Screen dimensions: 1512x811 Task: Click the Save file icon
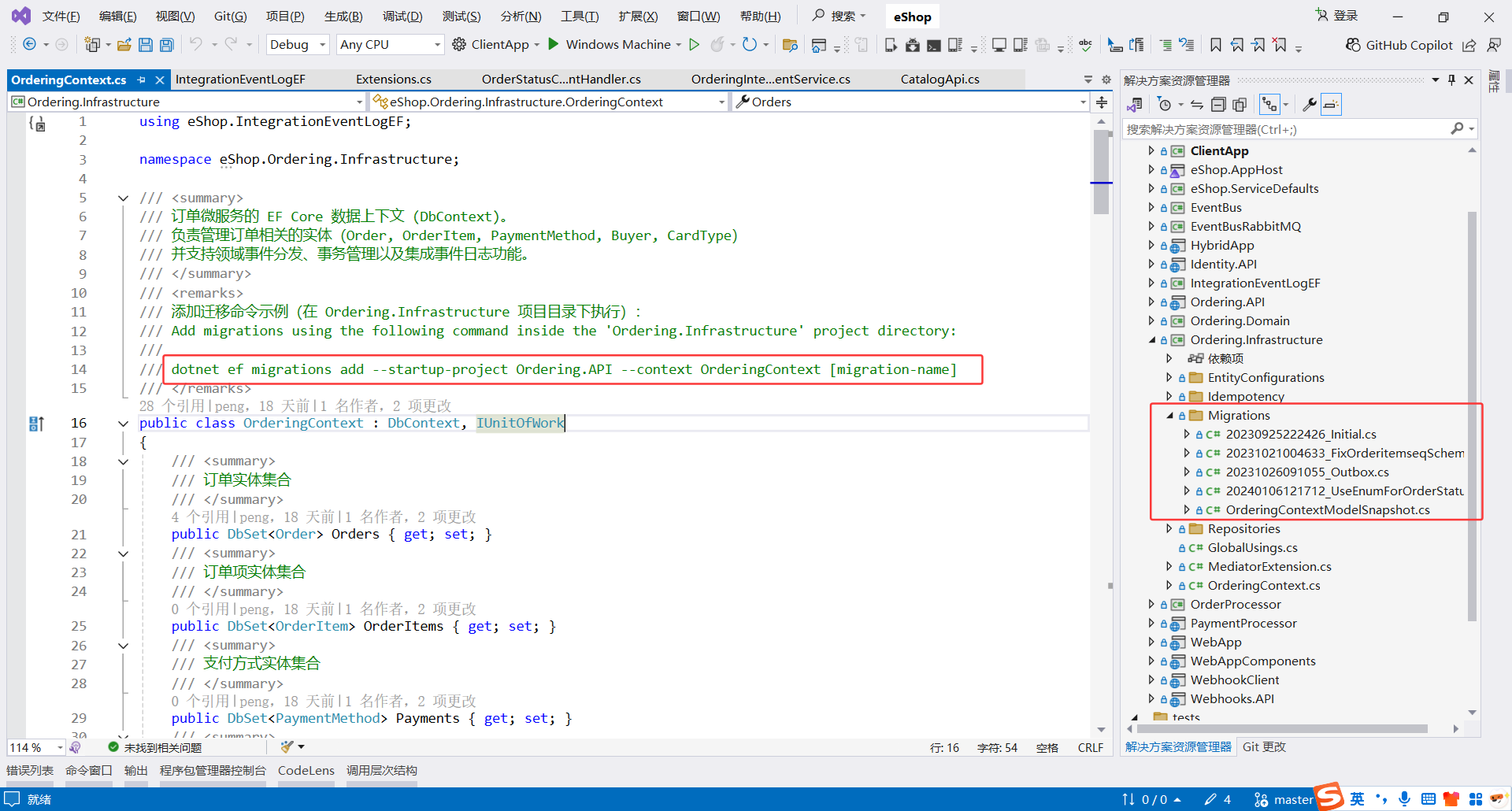(146, 45)
